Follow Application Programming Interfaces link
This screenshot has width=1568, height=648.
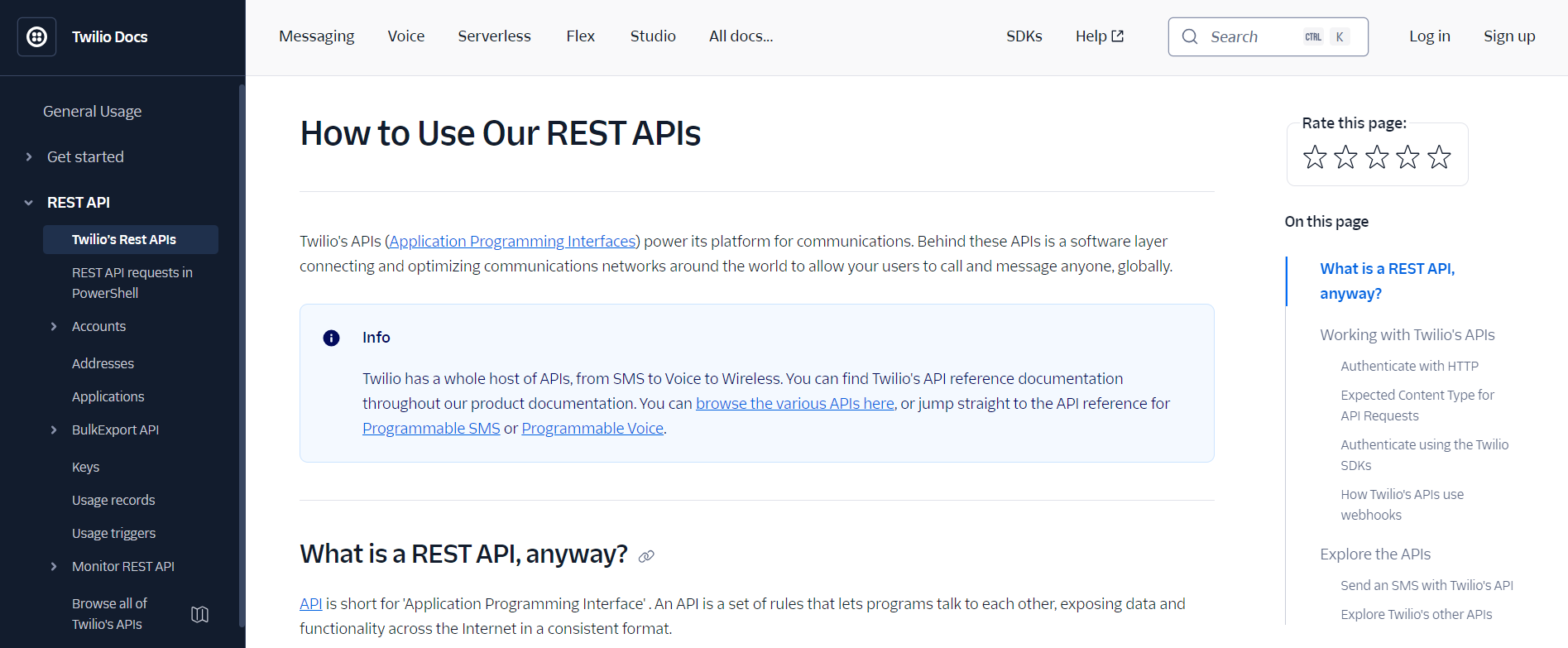(x=512, y=241)
